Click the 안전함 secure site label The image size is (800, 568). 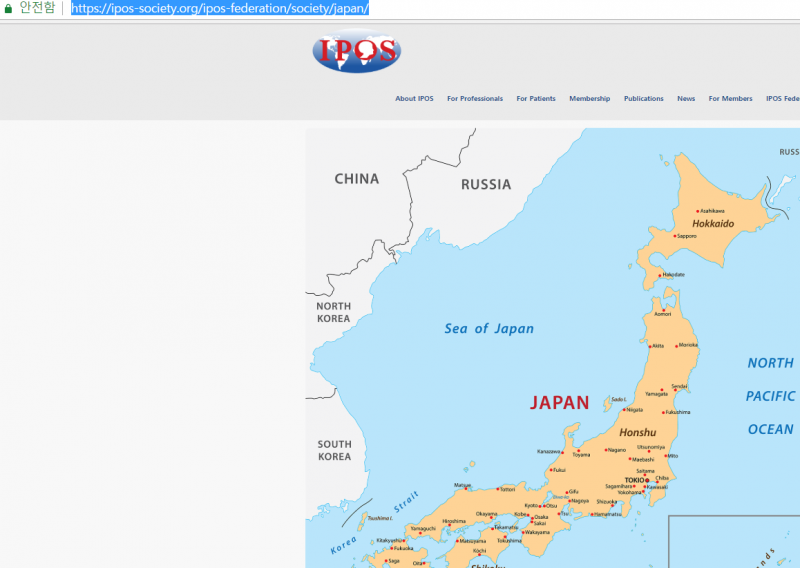(x=37, y=8)
